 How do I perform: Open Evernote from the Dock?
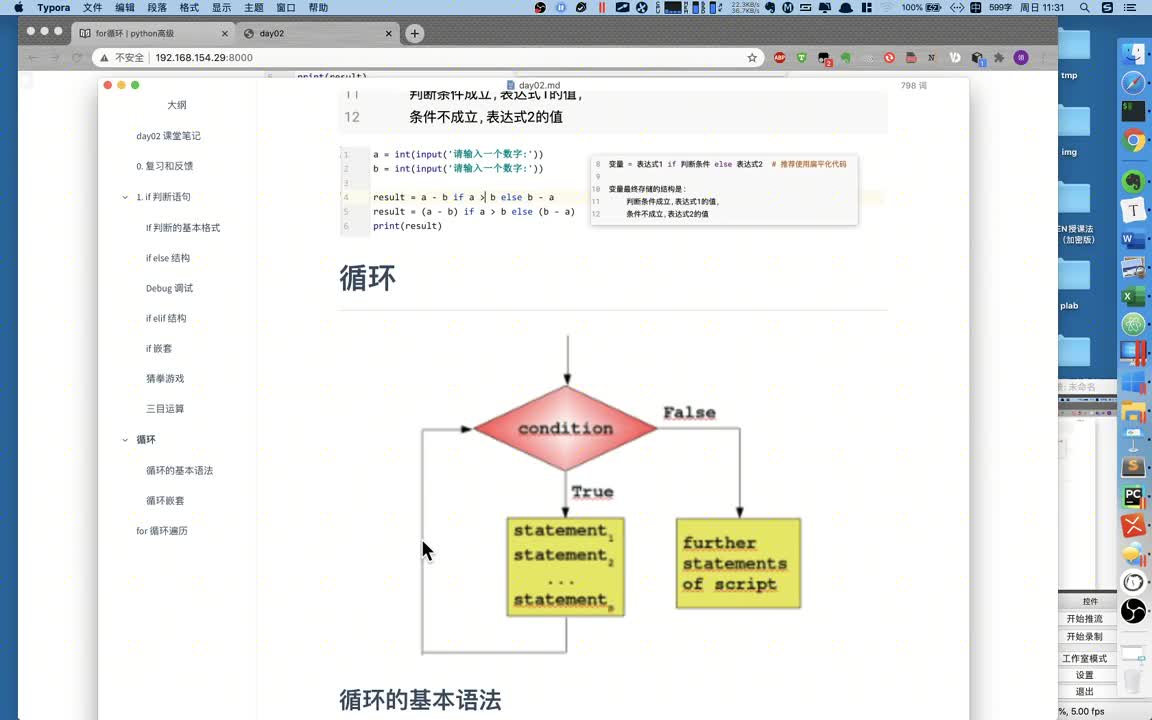click(x=1134, y=181)
